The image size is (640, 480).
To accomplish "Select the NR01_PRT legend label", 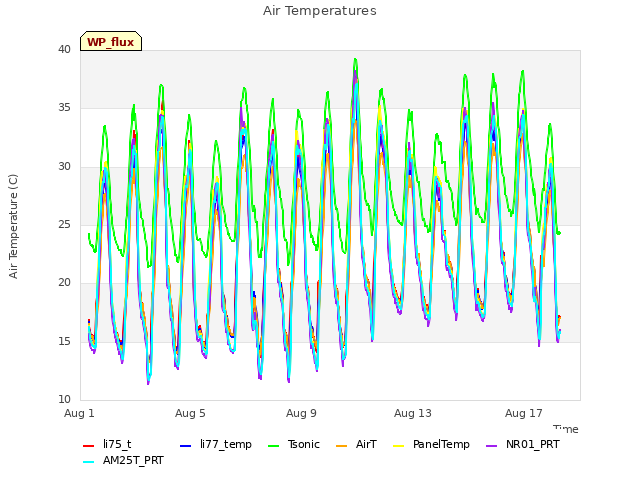I will tap(533, 444).
